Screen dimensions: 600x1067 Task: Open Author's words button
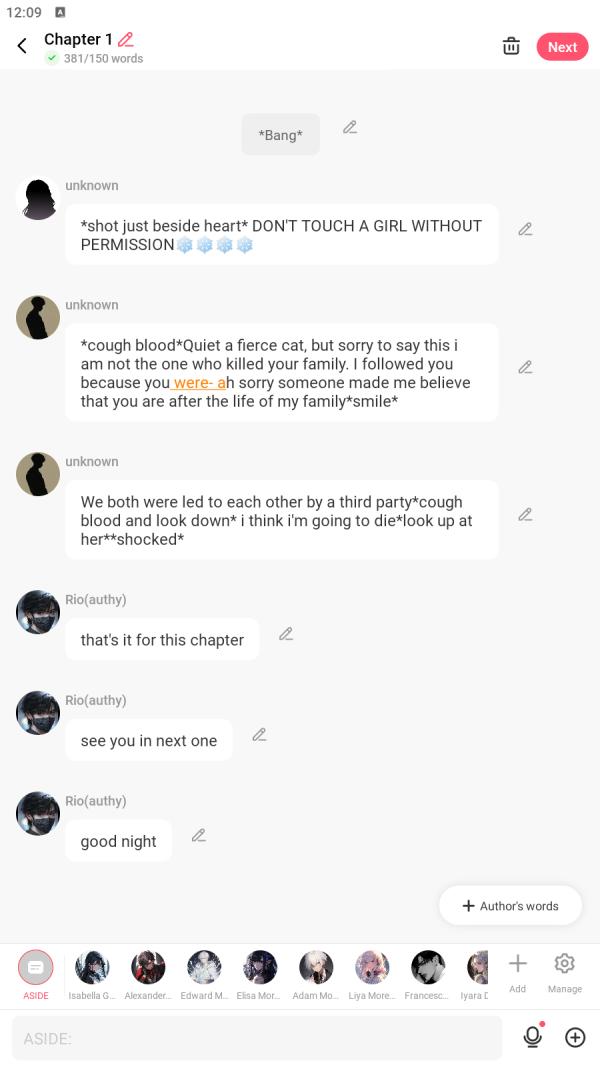510,906
